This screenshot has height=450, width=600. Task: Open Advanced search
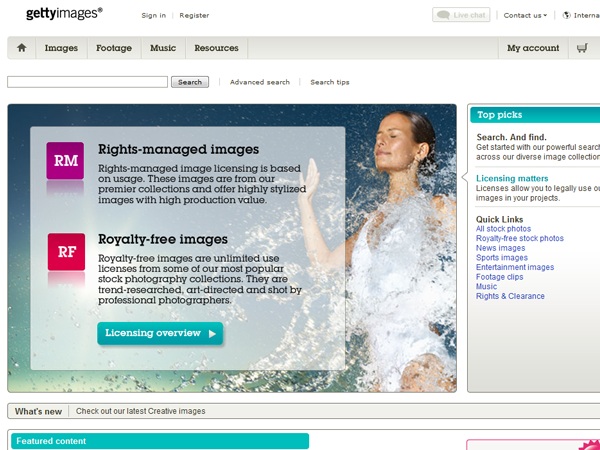(260, 82)
